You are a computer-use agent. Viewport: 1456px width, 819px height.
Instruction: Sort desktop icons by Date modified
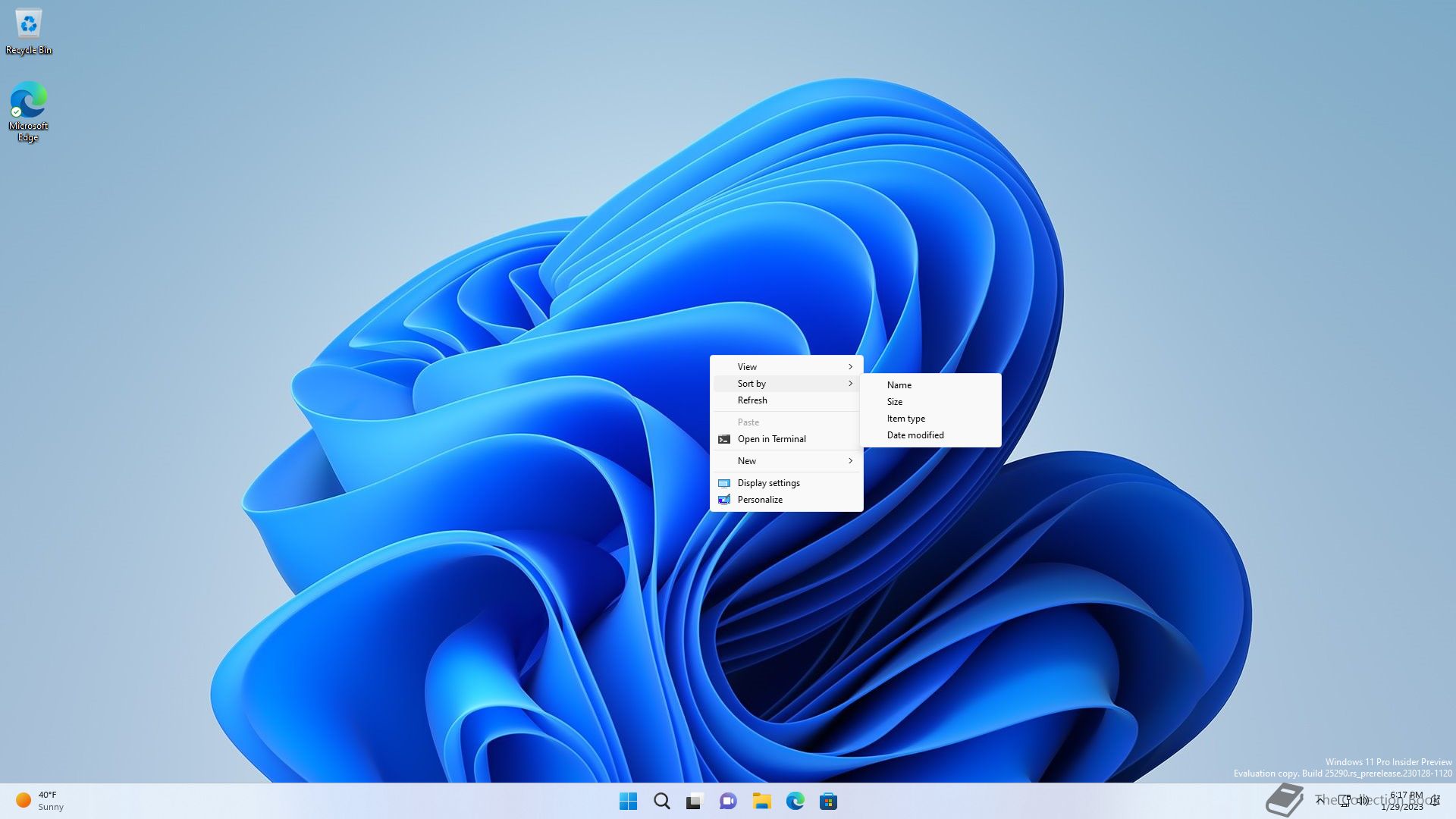(x=915, y=435)
